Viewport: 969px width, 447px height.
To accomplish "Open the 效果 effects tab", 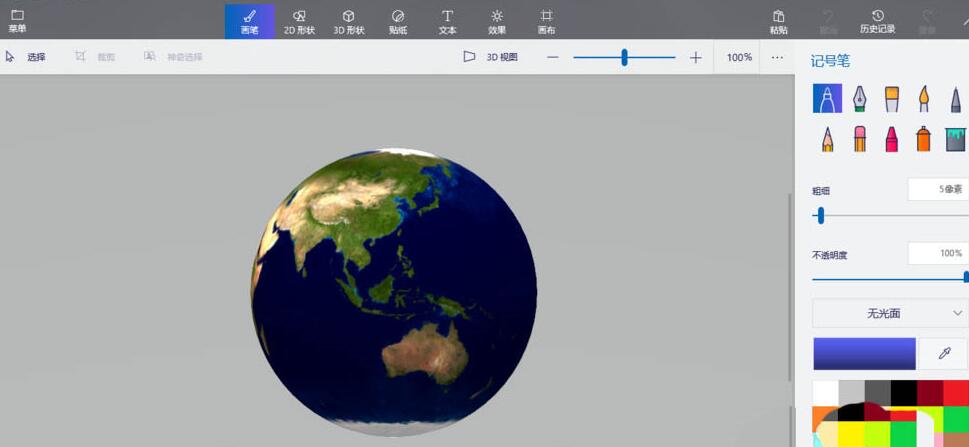I will click(497, 20).
